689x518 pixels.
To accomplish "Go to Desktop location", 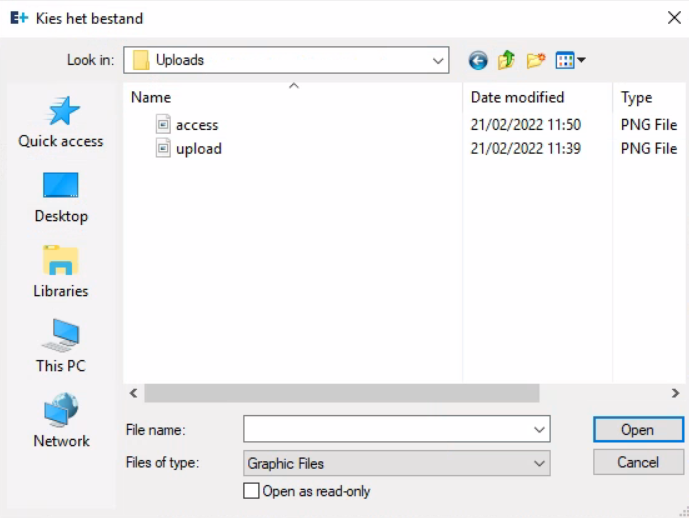I will tap(61, 197).
